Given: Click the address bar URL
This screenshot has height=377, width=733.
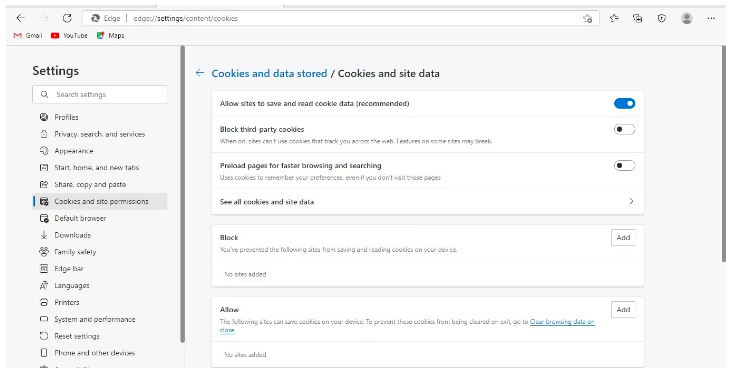Looking at the screenshot, I should click(186, 18).
